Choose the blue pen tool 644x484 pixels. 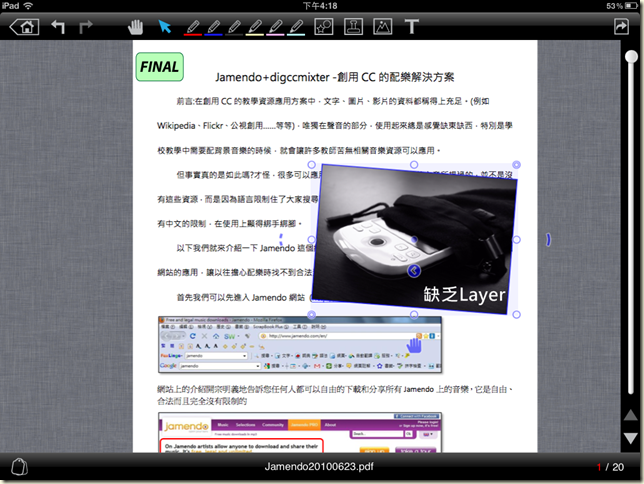click(x=214, y=28)
